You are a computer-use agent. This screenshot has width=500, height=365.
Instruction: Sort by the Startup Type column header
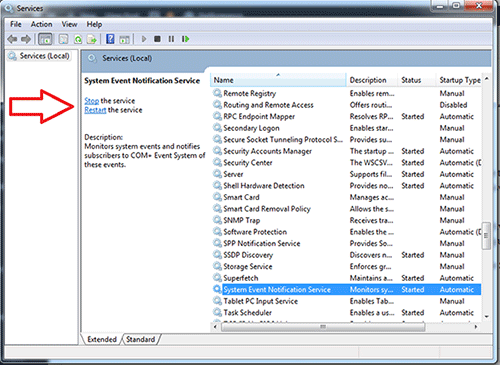click(x=459, y=80)
